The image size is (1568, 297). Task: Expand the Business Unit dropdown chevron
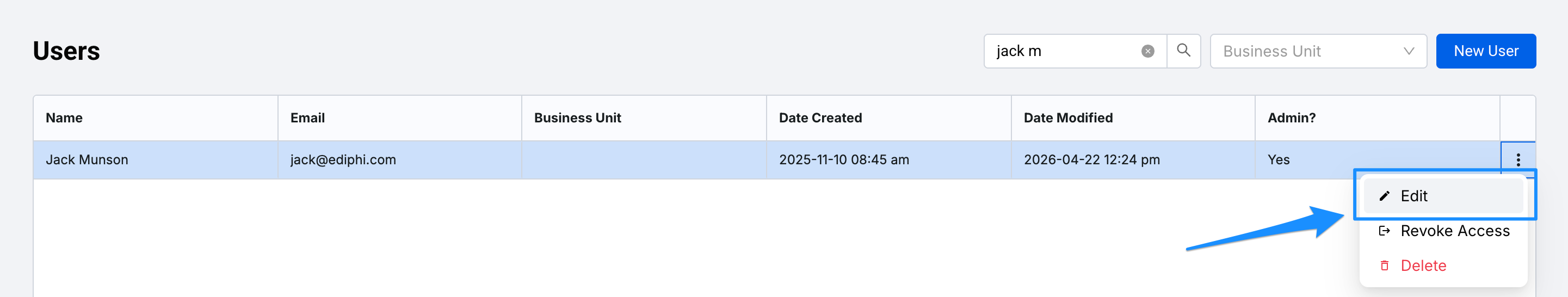pyautogui.click(x=1409, y=51)
